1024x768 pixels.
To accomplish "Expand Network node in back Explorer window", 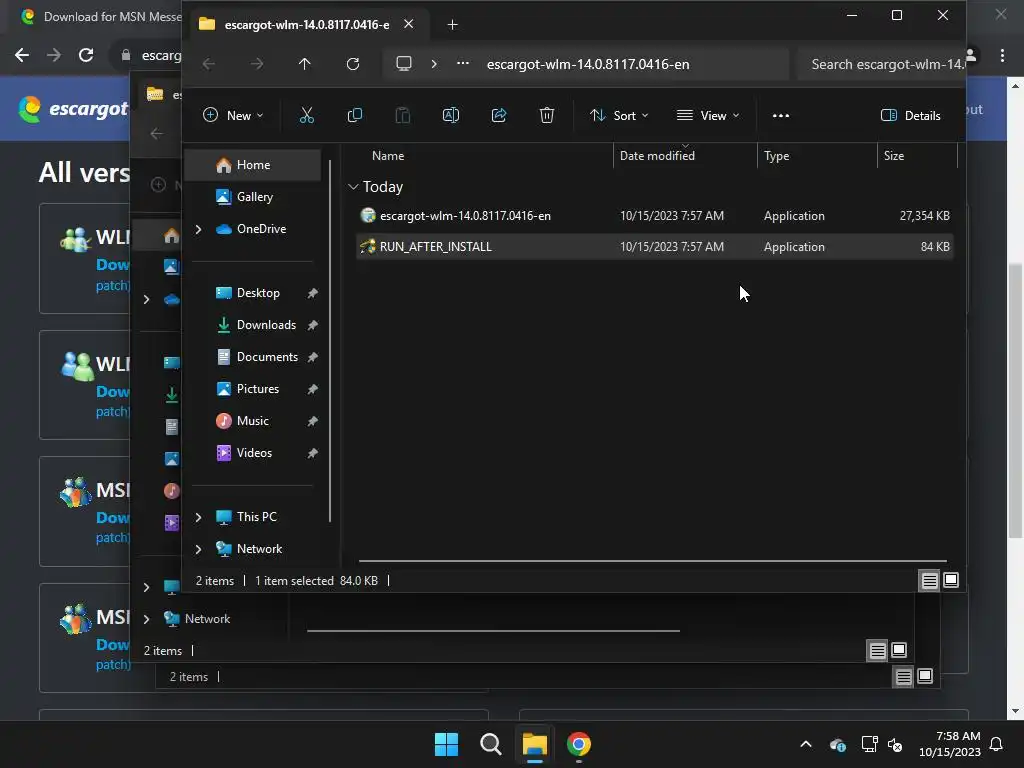I will click(x=146, y=619).
